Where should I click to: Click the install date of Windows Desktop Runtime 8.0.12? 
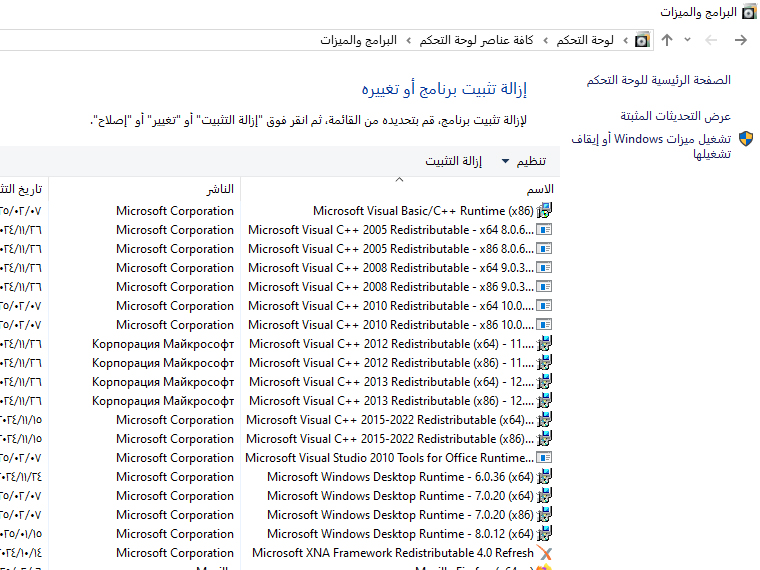[21, 534]
